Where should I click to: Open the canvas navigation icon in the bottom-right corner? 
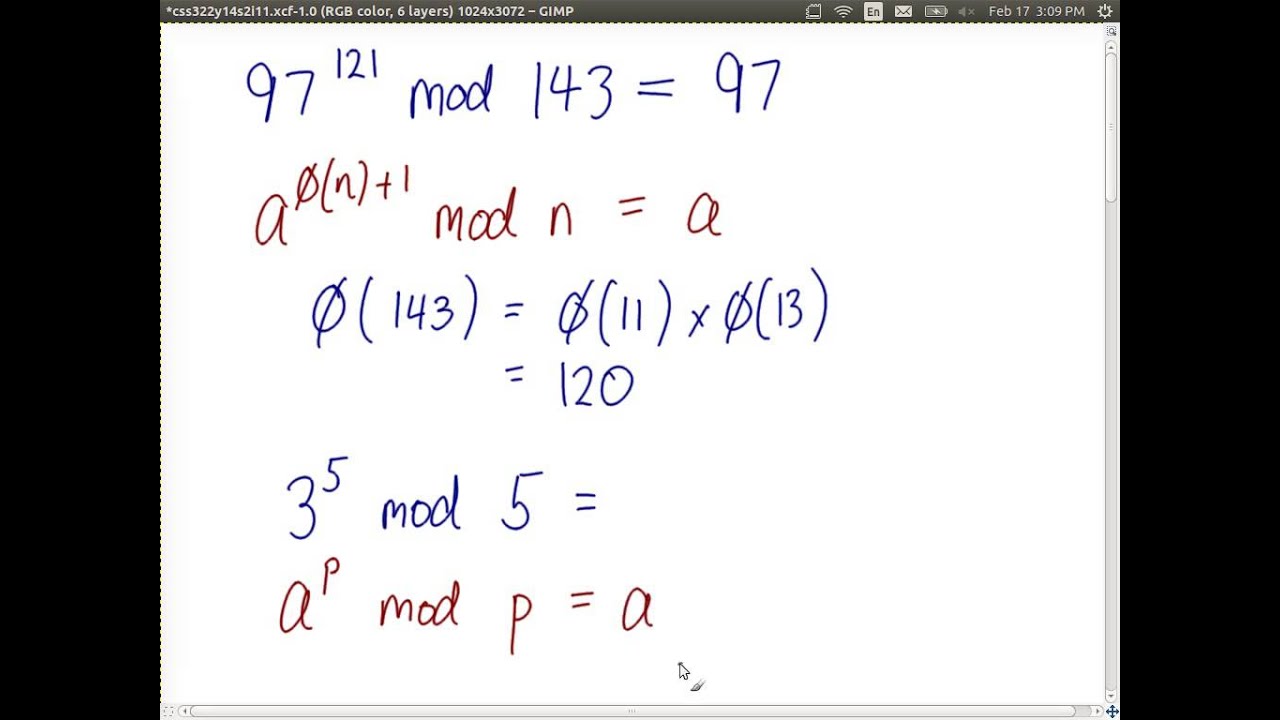click(x=1111, y=711)
